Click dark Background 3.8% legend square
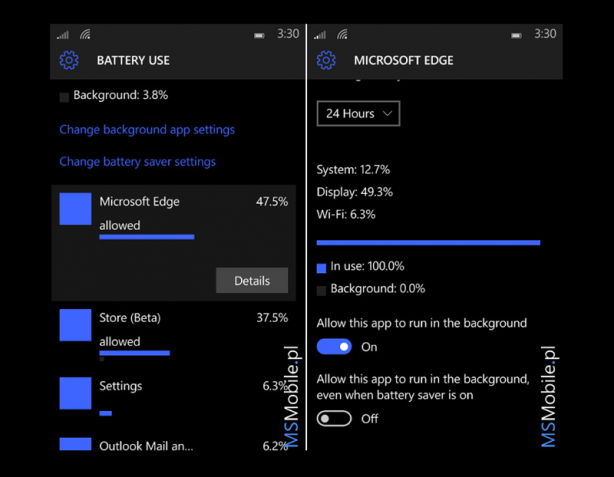Image resolution: width=614 pixels, height=477 pixels. 64,97
